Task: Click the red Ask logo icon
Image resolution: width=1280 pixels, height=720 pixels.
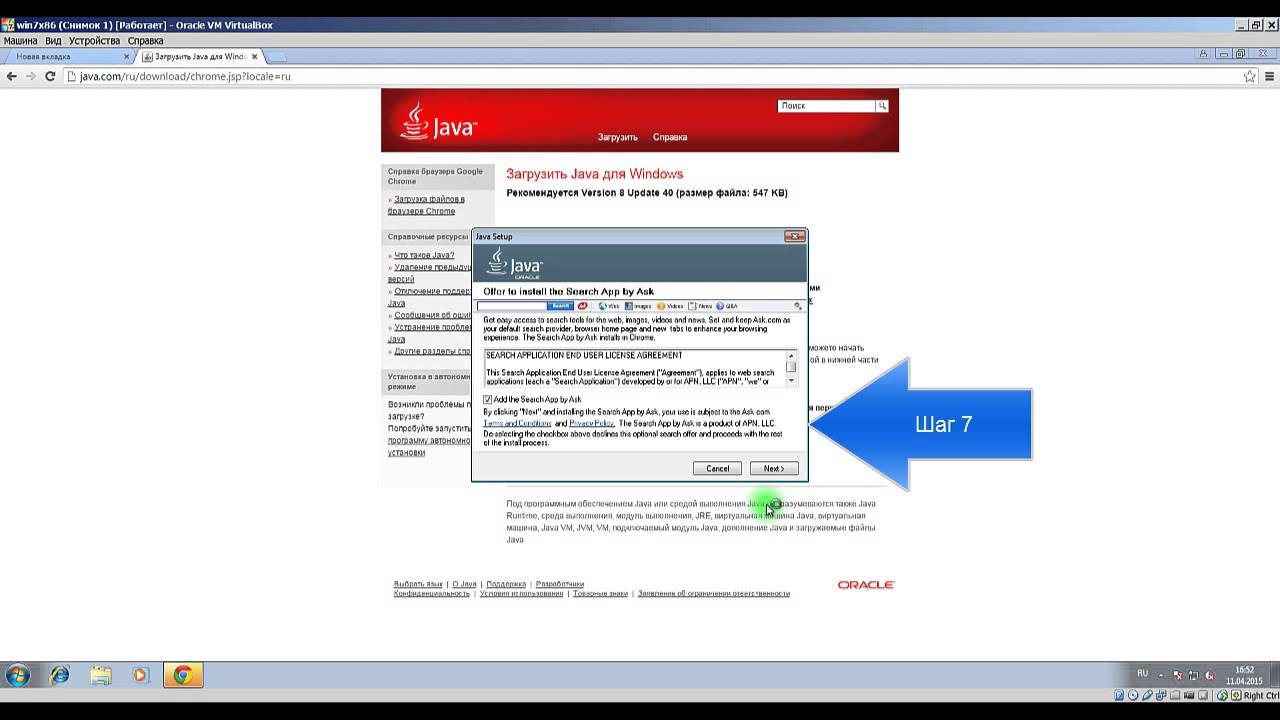Action: coord(583,306)
